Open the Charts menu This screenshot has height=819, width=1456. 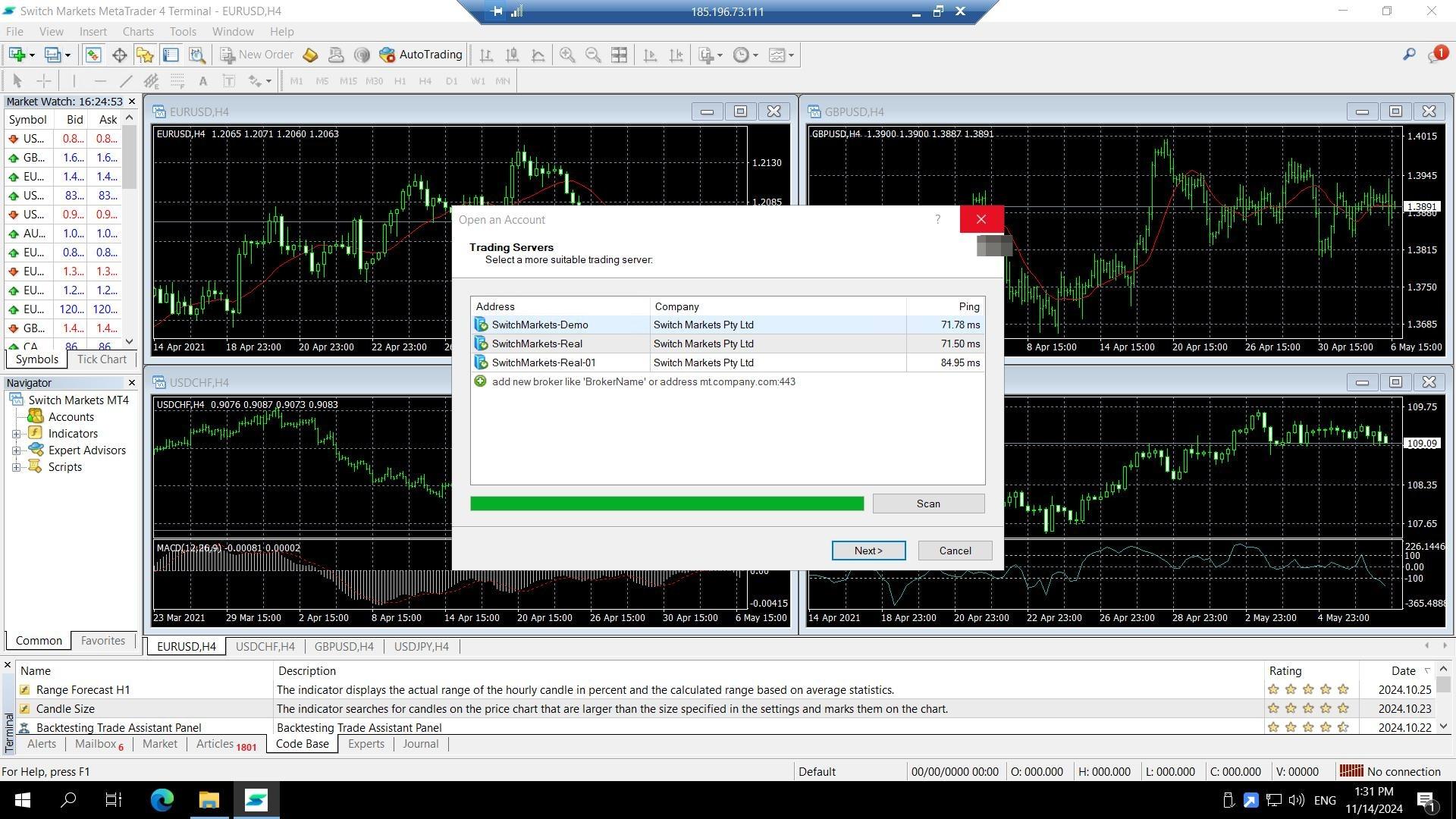click(138, 32)
